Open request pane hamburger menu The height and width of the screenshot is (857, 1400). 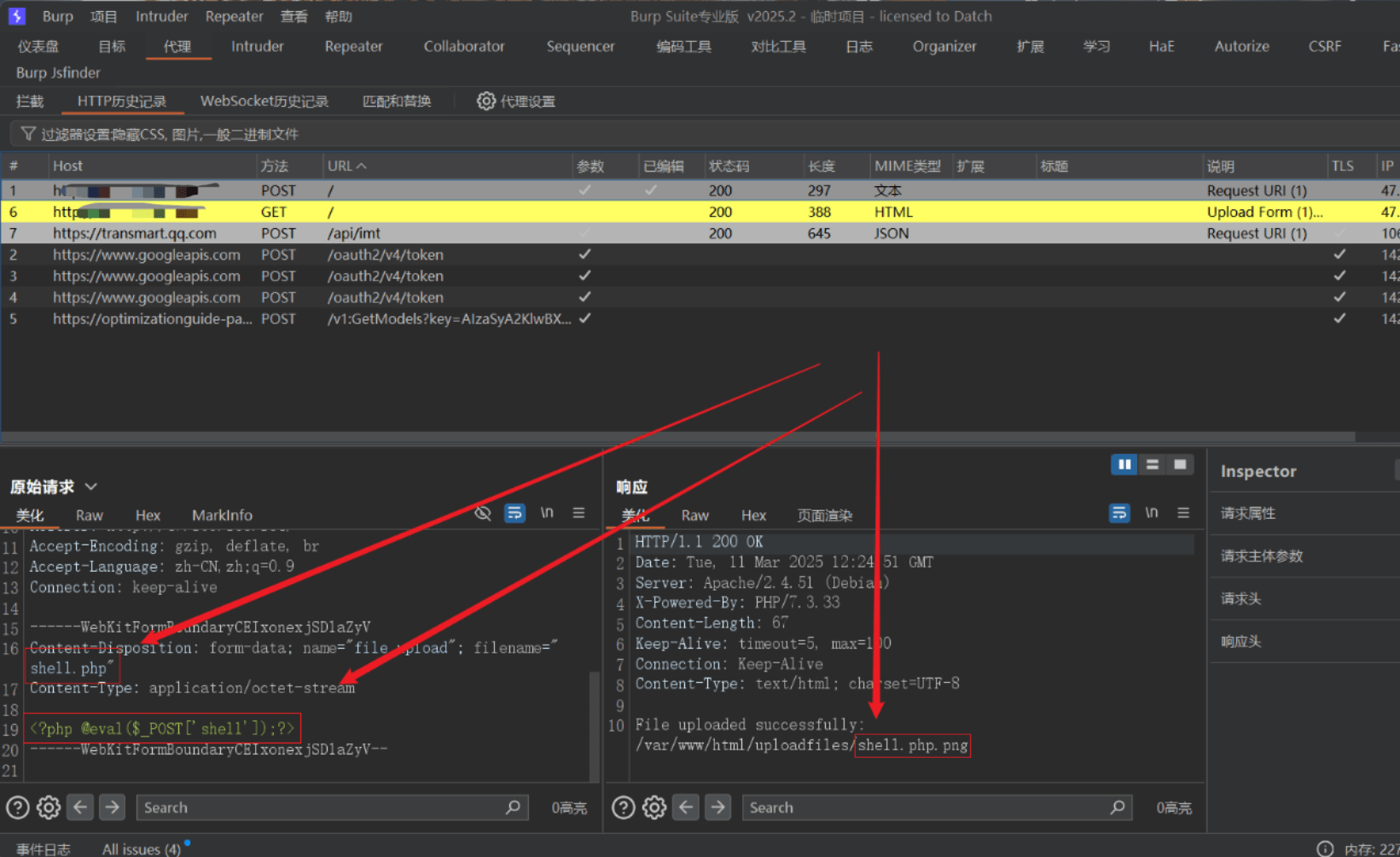tap(578, 513)
